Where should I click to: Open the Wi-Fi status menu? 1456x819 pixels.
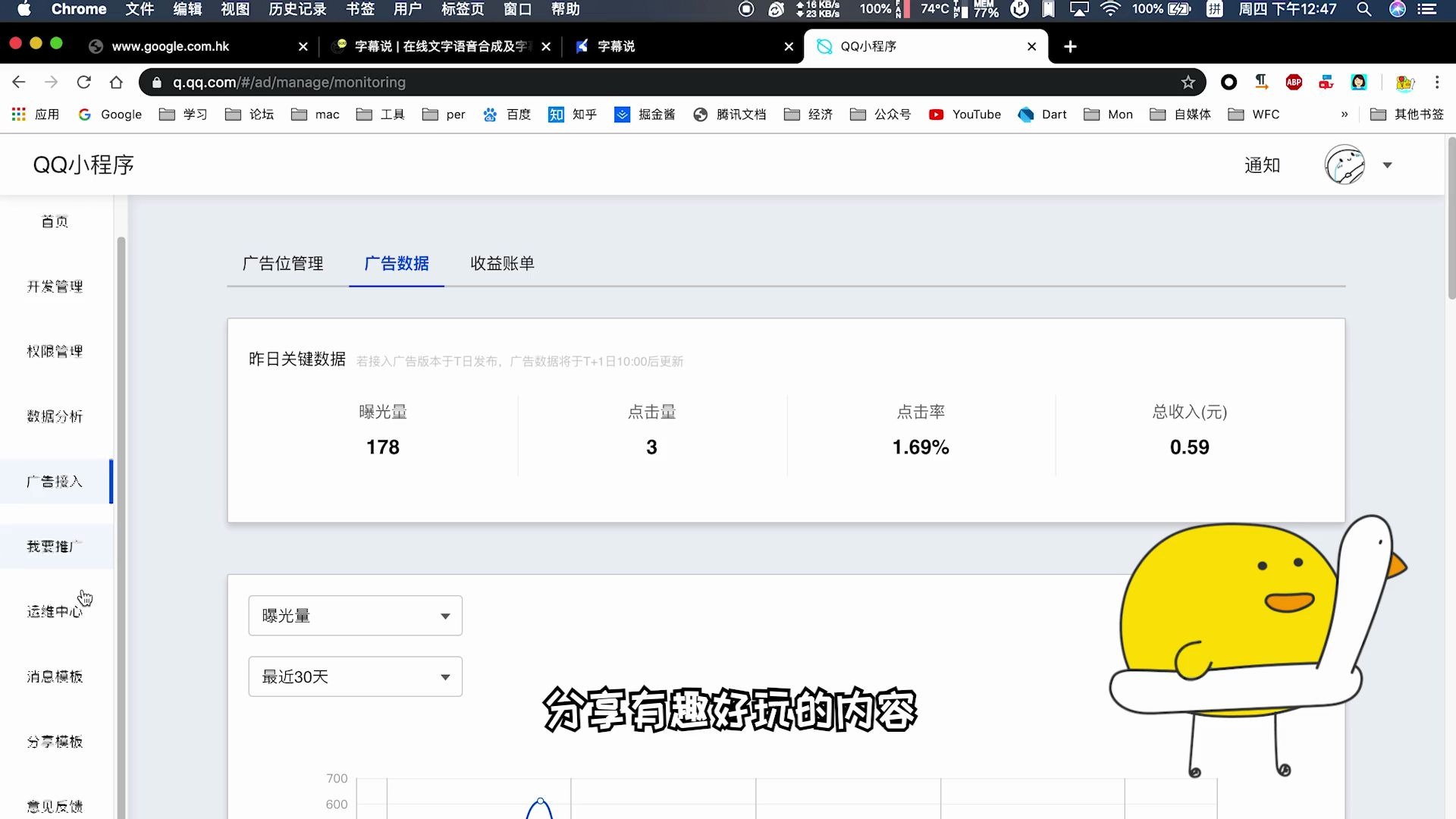tap(1110, 9)
